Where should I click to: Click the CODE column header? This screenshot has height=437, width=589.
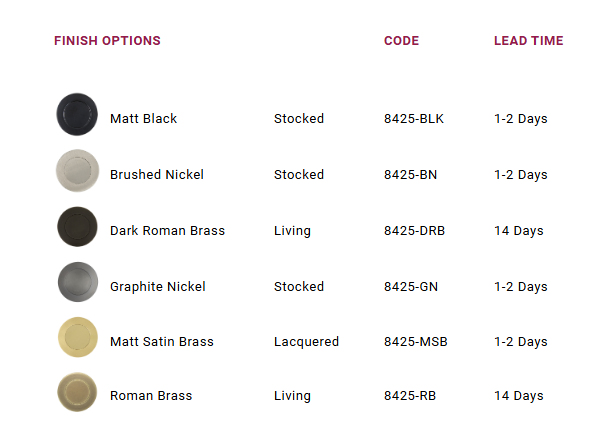[401, 41]
